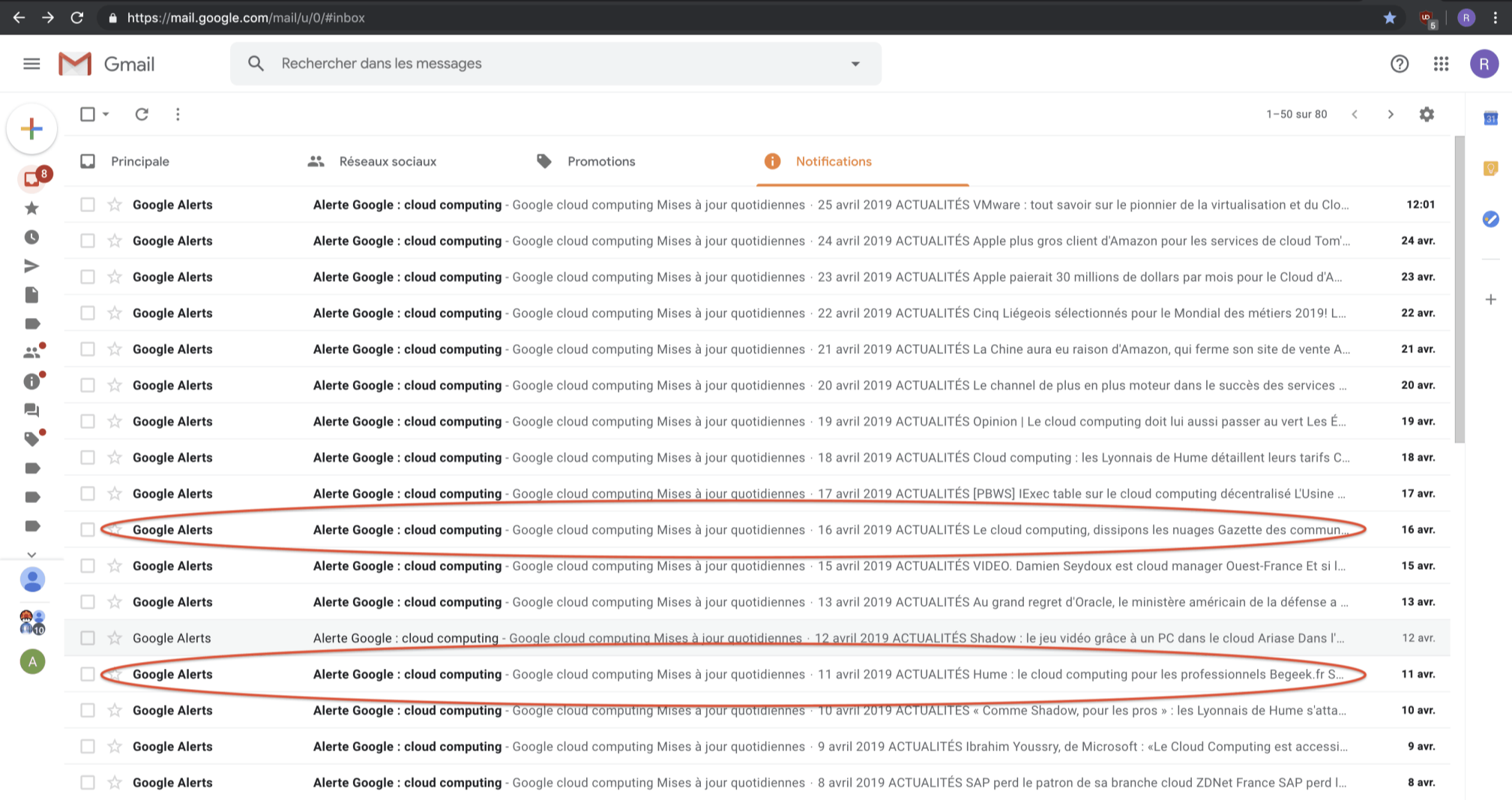Open the Google apps grid
Screen dimensions: 1512x800
pyautogui.click(x=1441, y=64)
